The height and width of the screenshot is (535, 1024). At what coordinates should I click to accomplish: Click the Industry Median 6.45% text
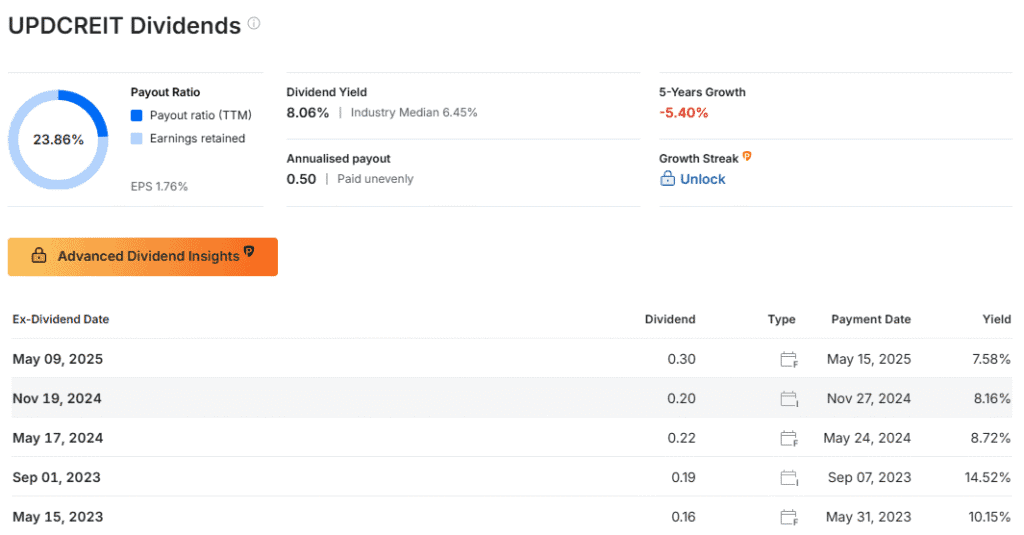tap(414, 112)
